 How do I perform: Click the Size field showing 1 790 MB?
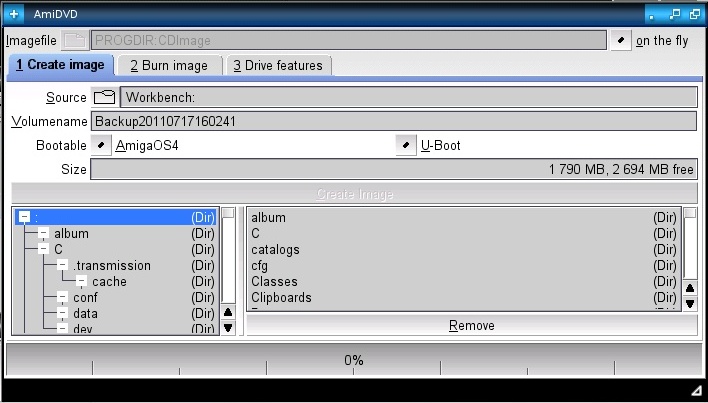[394, 169]
